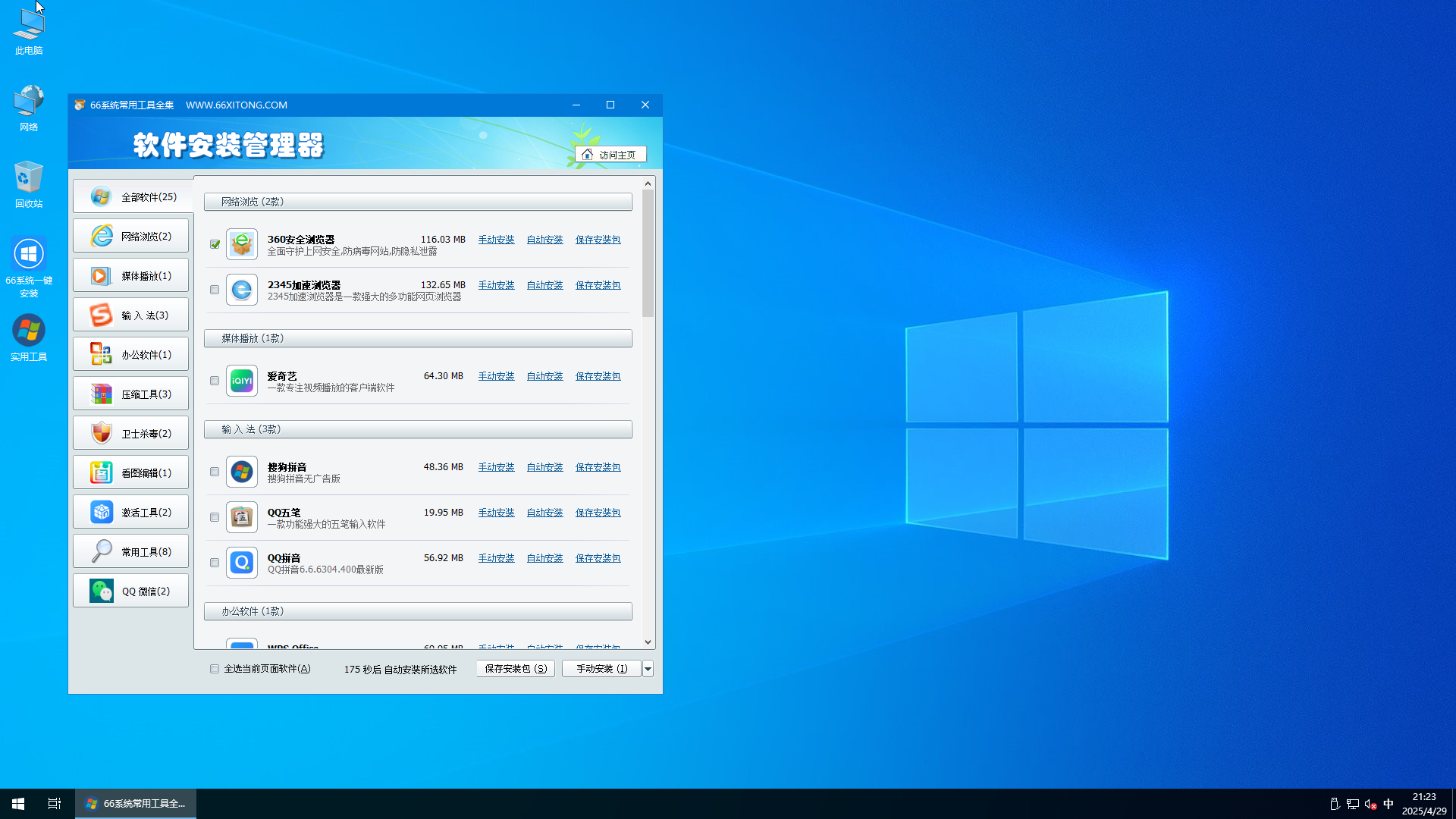Click the volume muted tray icon
This screenshot has width=1456, height=819.
(x=1370, y=804)
